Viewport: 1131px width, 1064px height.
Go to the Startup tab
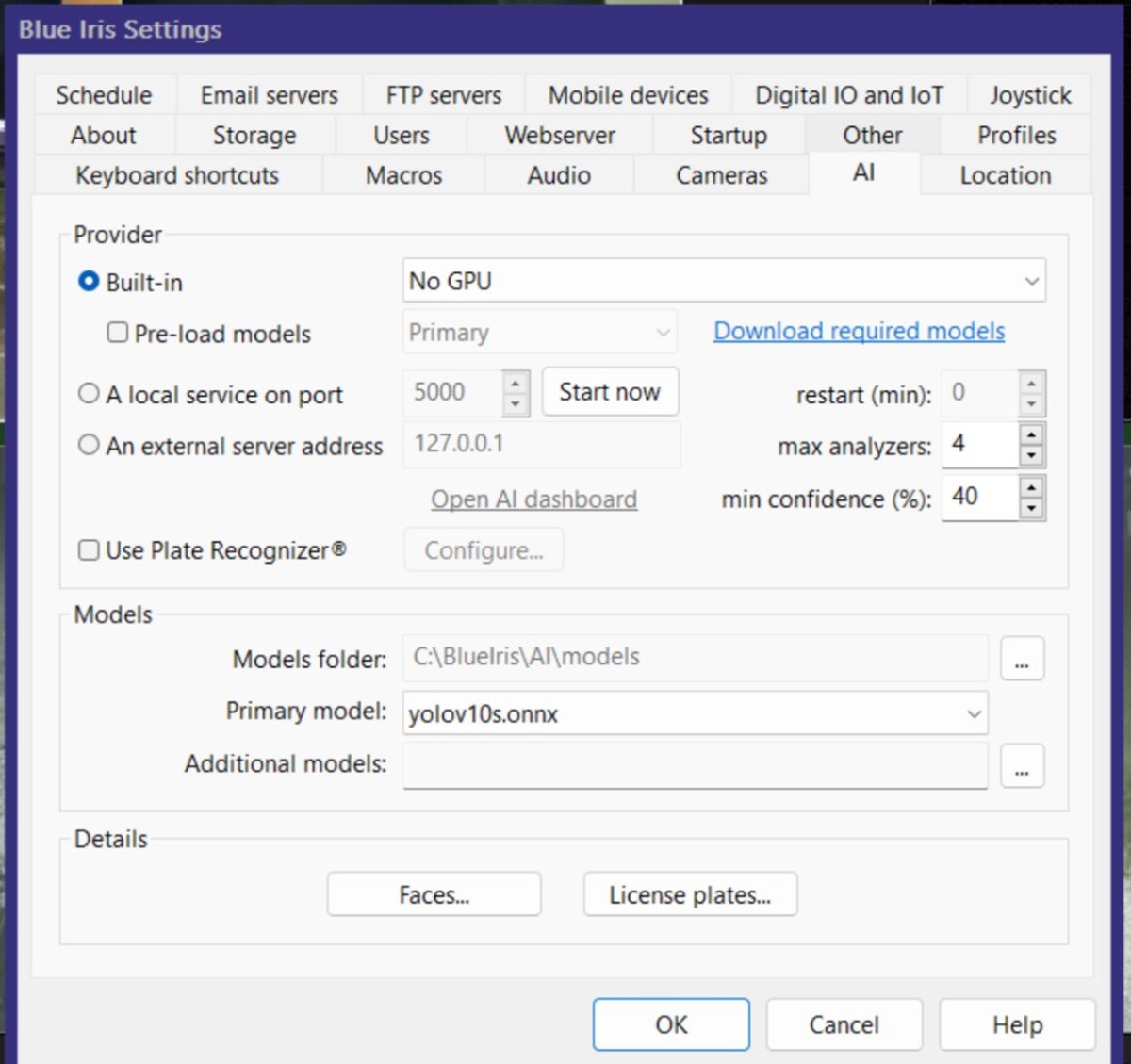729,136
